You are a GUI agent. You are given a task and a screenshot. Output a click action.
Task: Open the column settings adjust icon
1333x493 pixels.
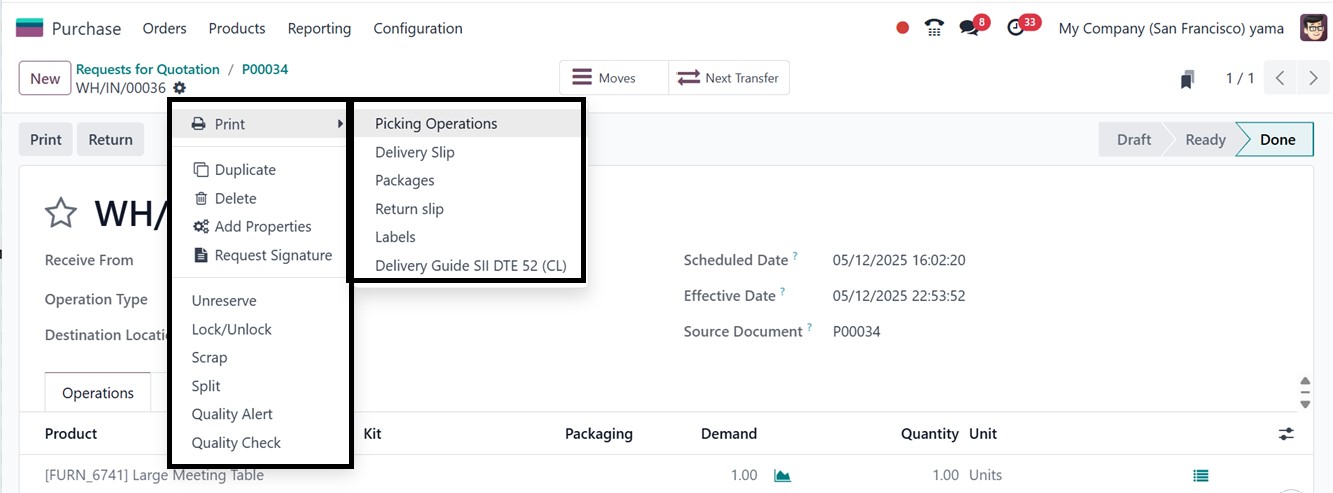1286,434
